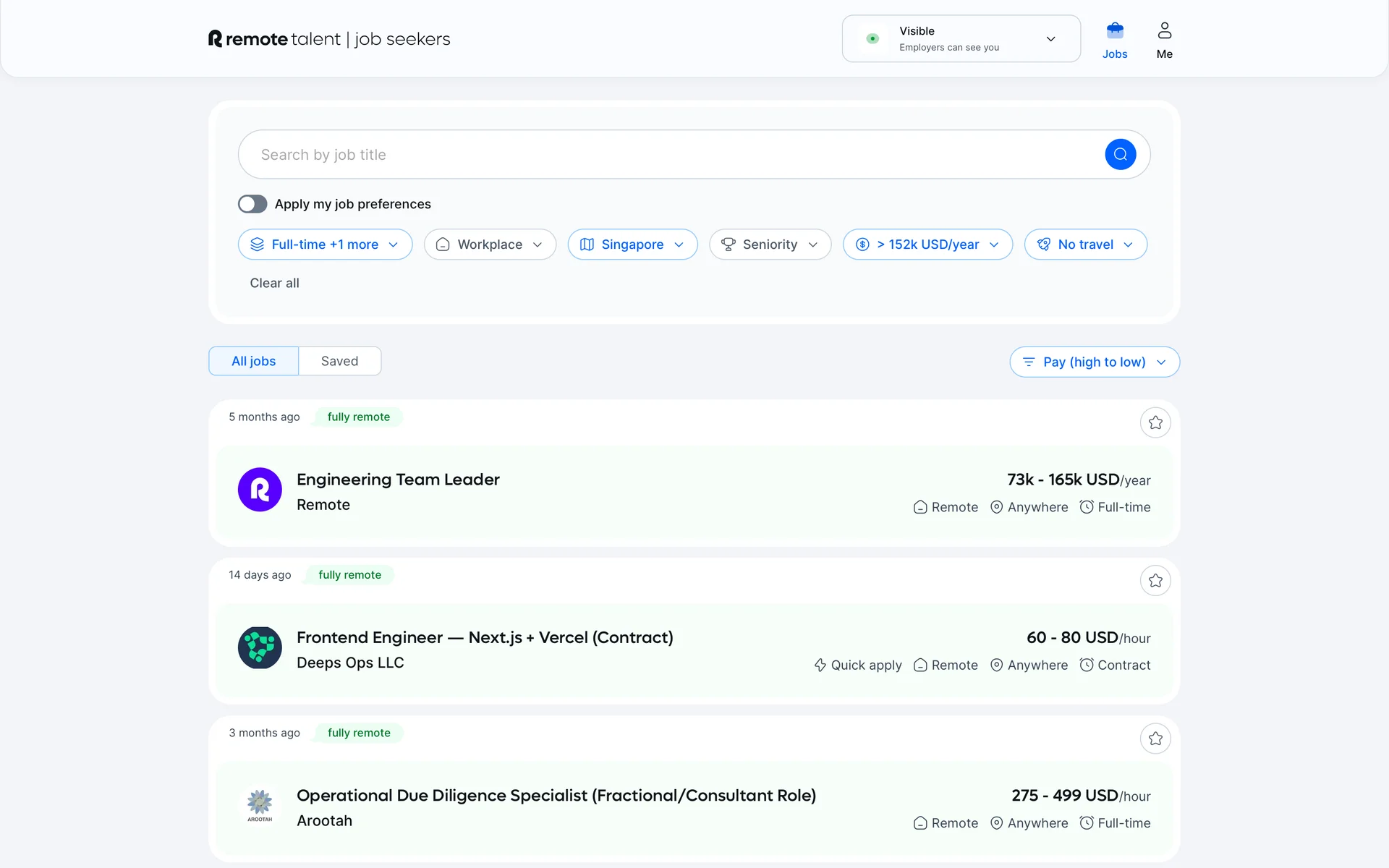Expand the Singapore location filter

pos(632,244)
